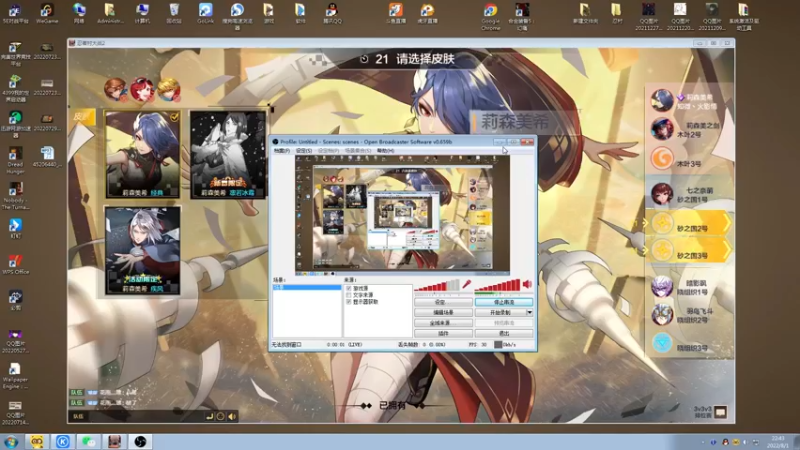Launch 搜狗高速浏览器 browser shortcut

pyautogui.click(x=237, y=16)
